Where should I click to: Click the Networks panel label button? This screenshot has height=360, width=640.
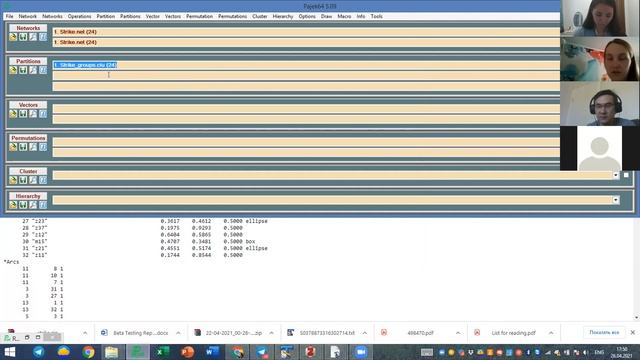point(28,28)
